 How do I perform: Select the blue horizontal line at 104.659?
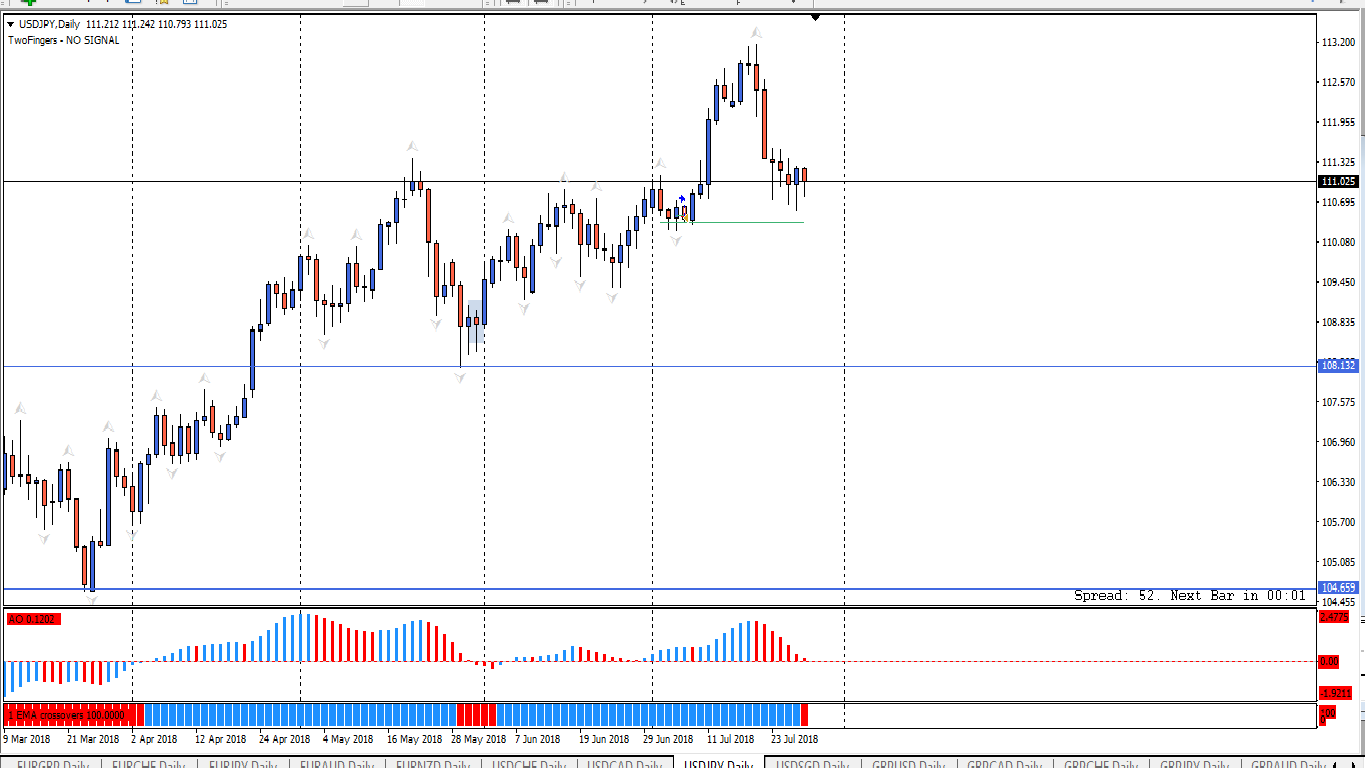660,589
